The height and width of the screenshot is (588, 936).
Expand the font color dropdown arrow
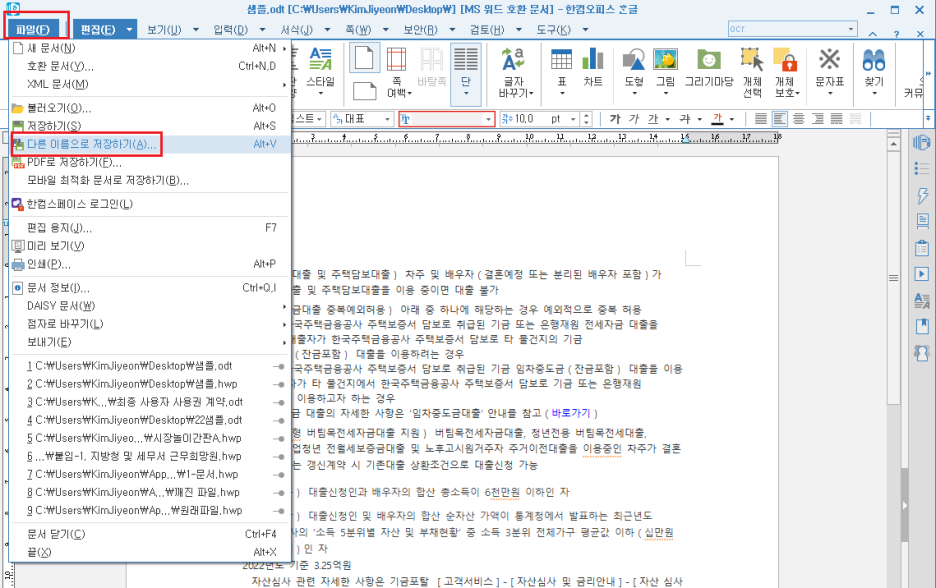(732, 119)
